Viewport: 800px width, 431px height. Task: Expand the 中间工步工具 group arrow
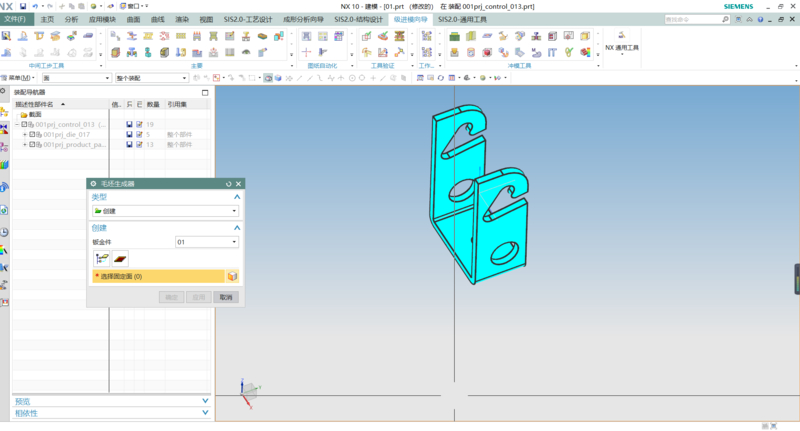coord(101,66)
